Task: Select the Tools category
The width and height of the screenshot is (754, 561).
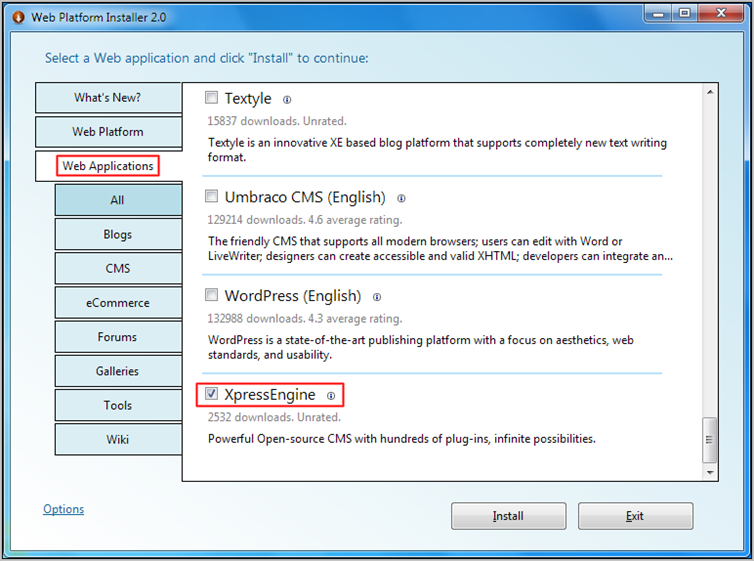Action: point(118,405)
